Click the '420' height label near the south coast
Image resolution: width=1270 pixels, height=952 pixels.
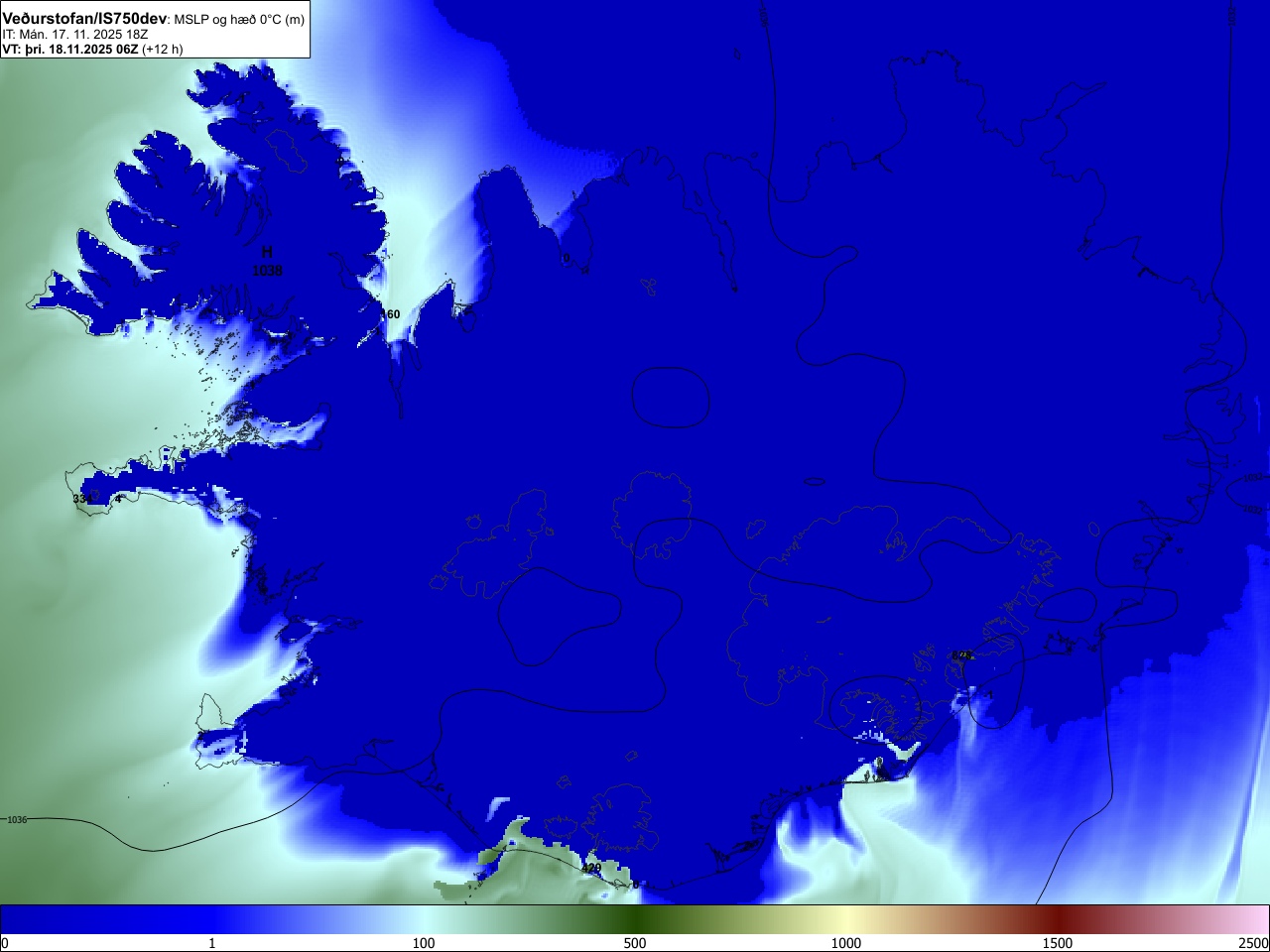tap(591, 868)
